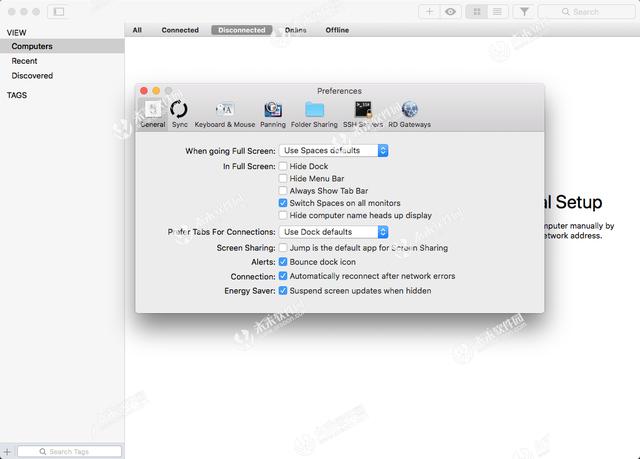The height and width of the screenshot is (459, 640).
Task: Click the add tag plus button
Action: [8, 452]
